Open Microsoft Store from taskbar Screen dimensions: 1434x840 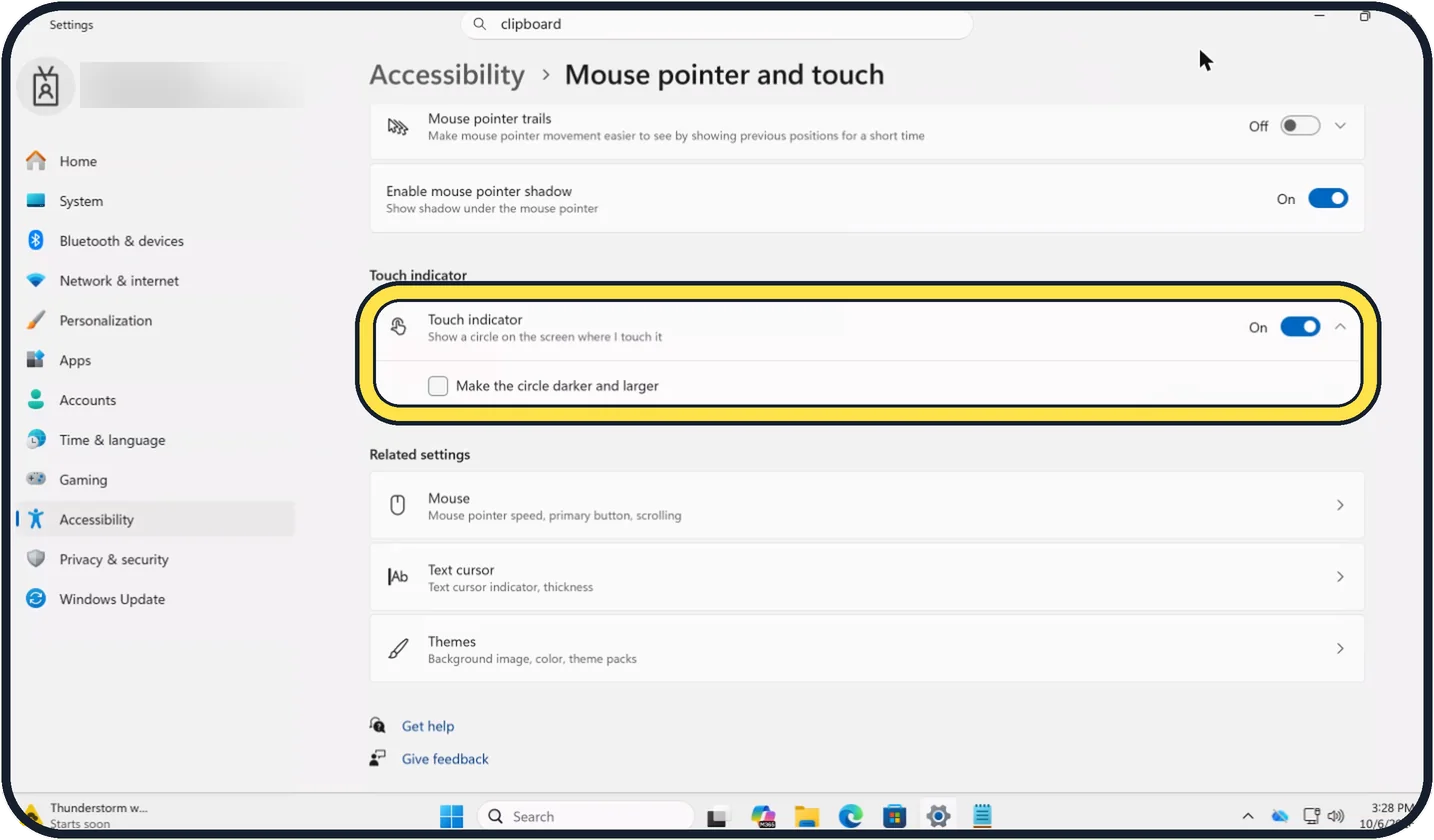pyautogui.click(x=894, y=816)
